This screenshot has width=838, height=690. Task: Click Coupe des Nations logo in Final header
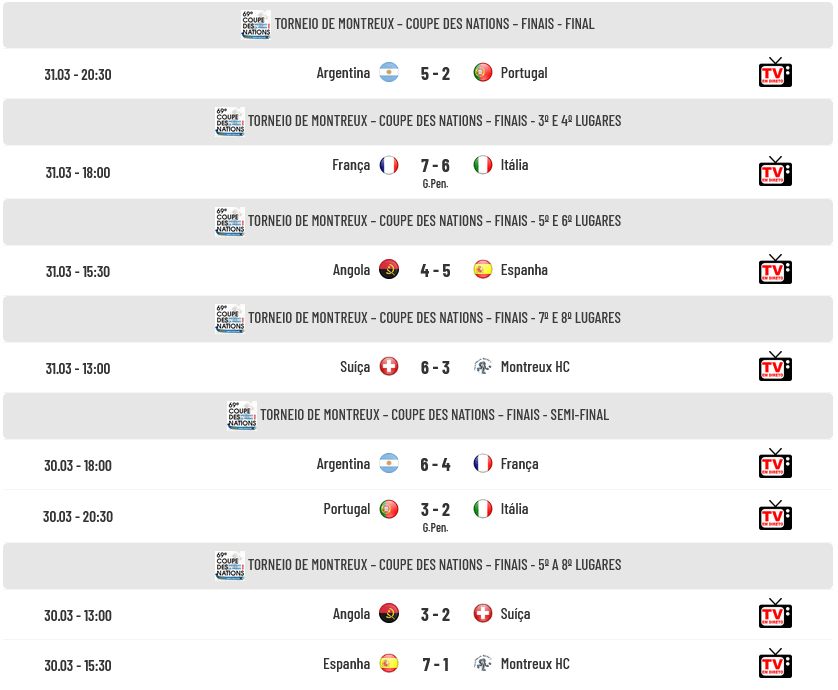click(x=256, y=25)
